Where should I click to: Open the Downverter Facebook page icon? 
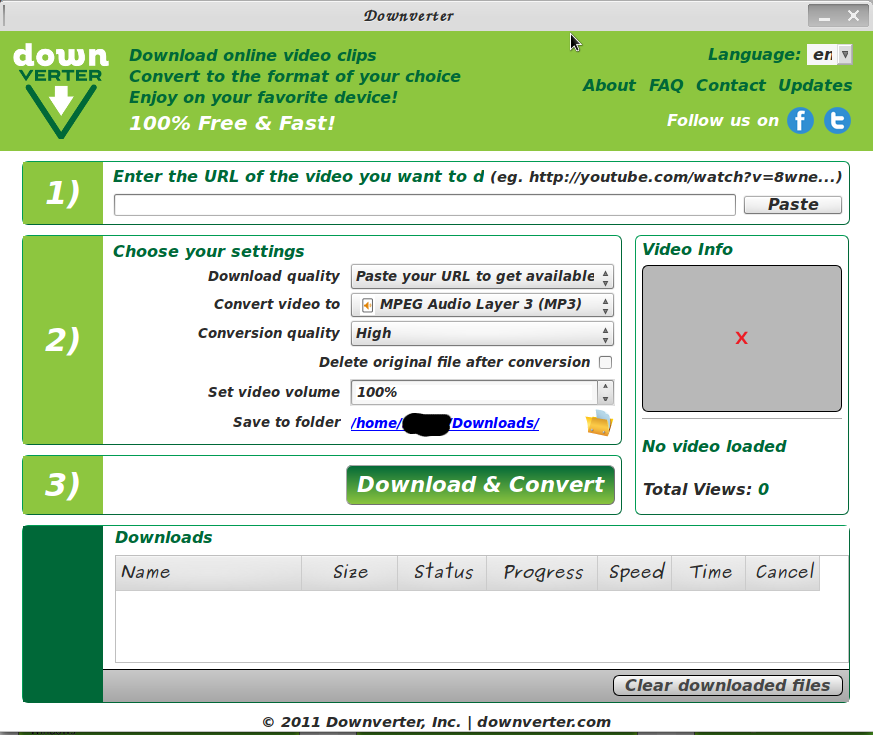coord(800,121)
